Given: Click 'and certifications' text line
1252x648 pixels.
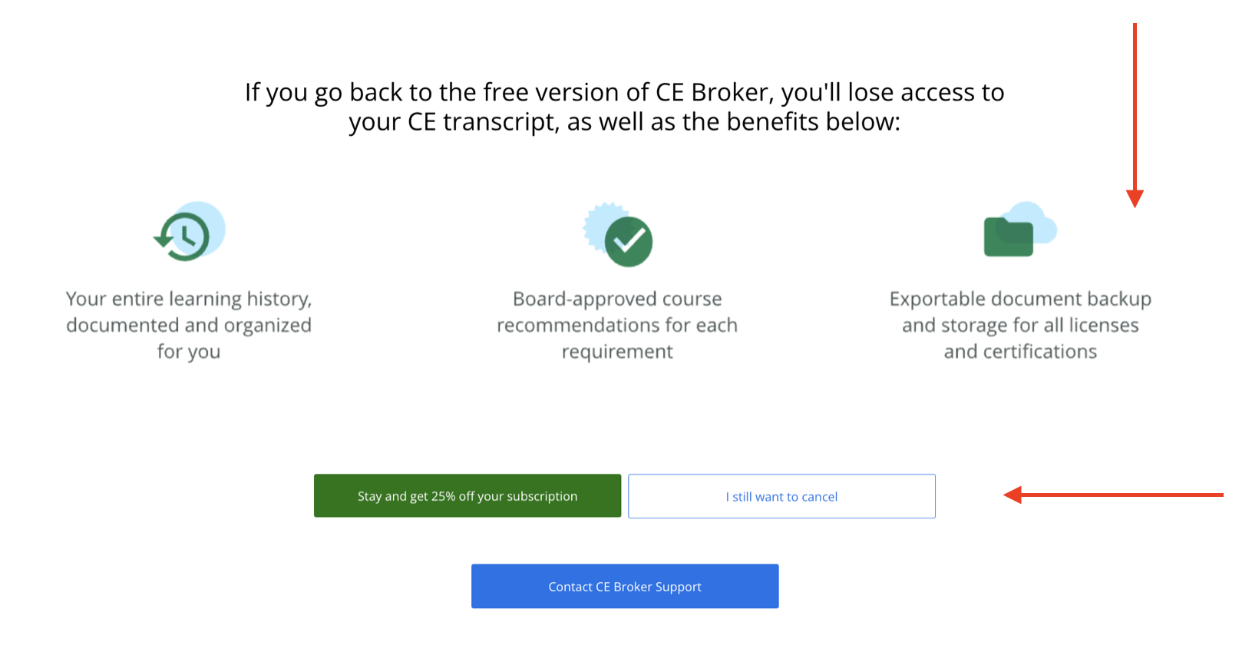Looking at the screenshot, I should point(1020,351).
